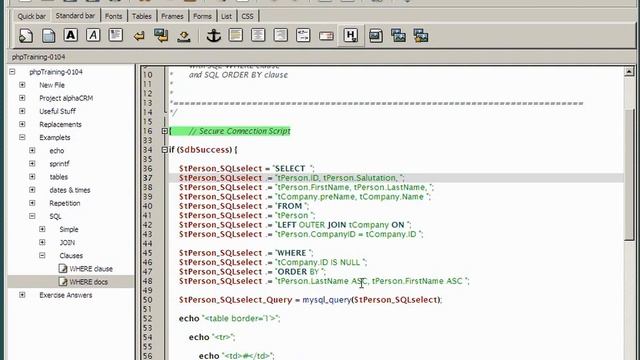Center text with the center align icon
The width and height of the screenshot is (640, 360).
point(258,36)
